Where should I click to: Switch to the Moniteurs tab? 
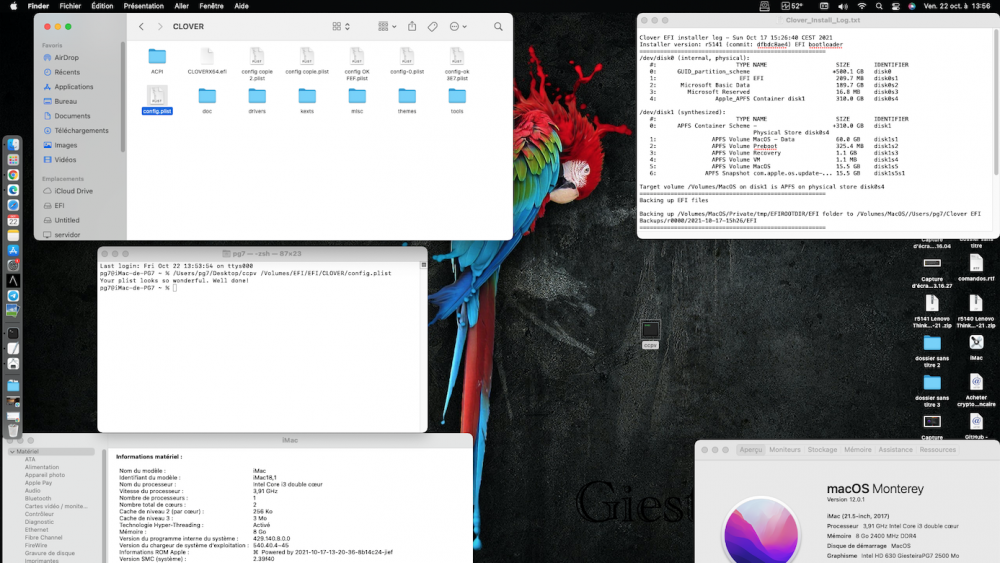784,450
